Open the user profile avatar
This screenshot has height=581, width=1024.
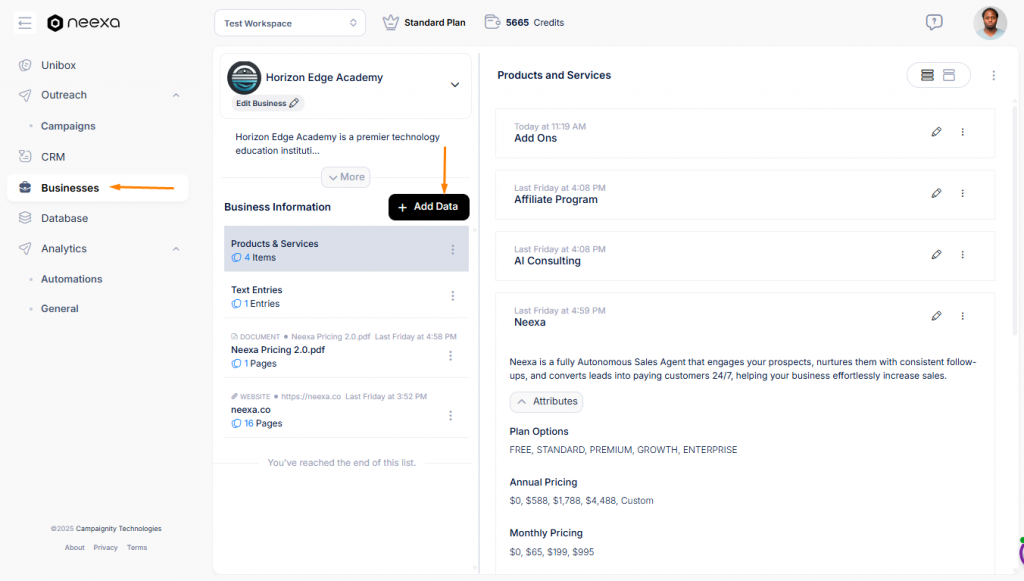(x=989, y=23)
